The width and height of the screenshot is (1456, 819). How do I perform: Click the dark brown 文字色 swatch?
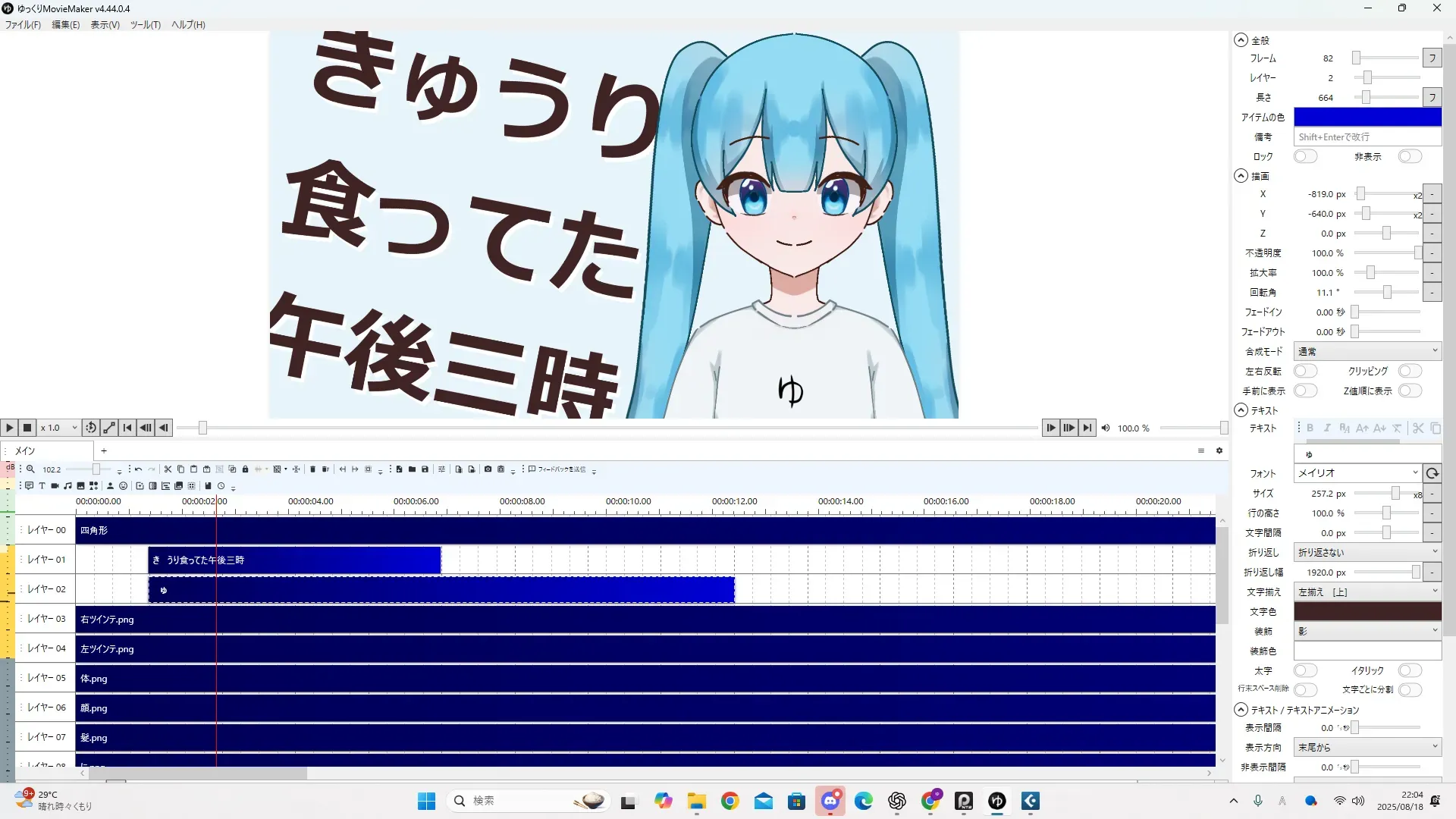1367,612
